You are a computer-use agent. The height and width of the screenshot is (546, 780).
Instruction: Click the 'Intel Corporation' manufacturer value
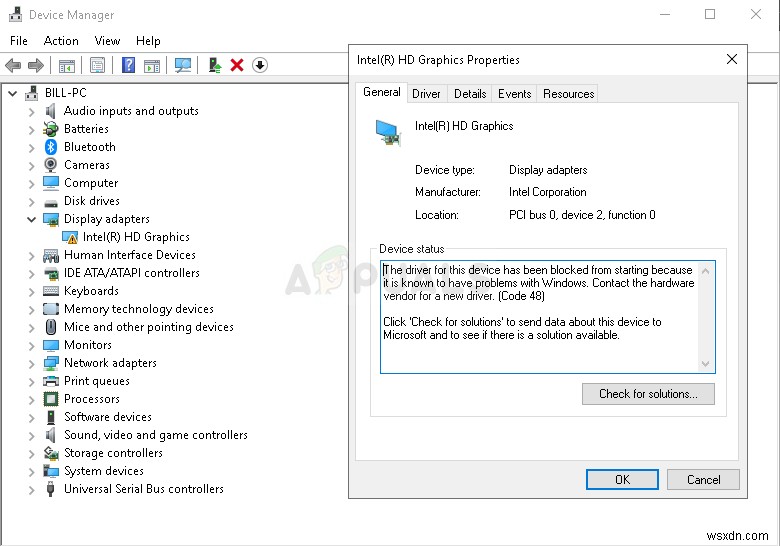coord(547,192)
